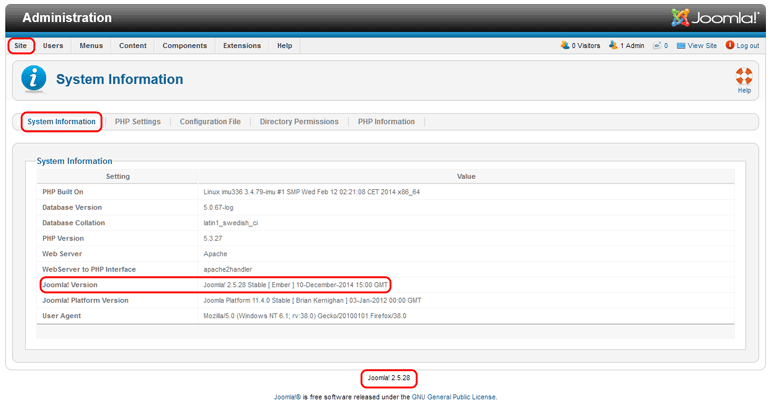The width and height of the screenshot is (770, 404).
Task: Open the Menus menu
Action: 91,46
